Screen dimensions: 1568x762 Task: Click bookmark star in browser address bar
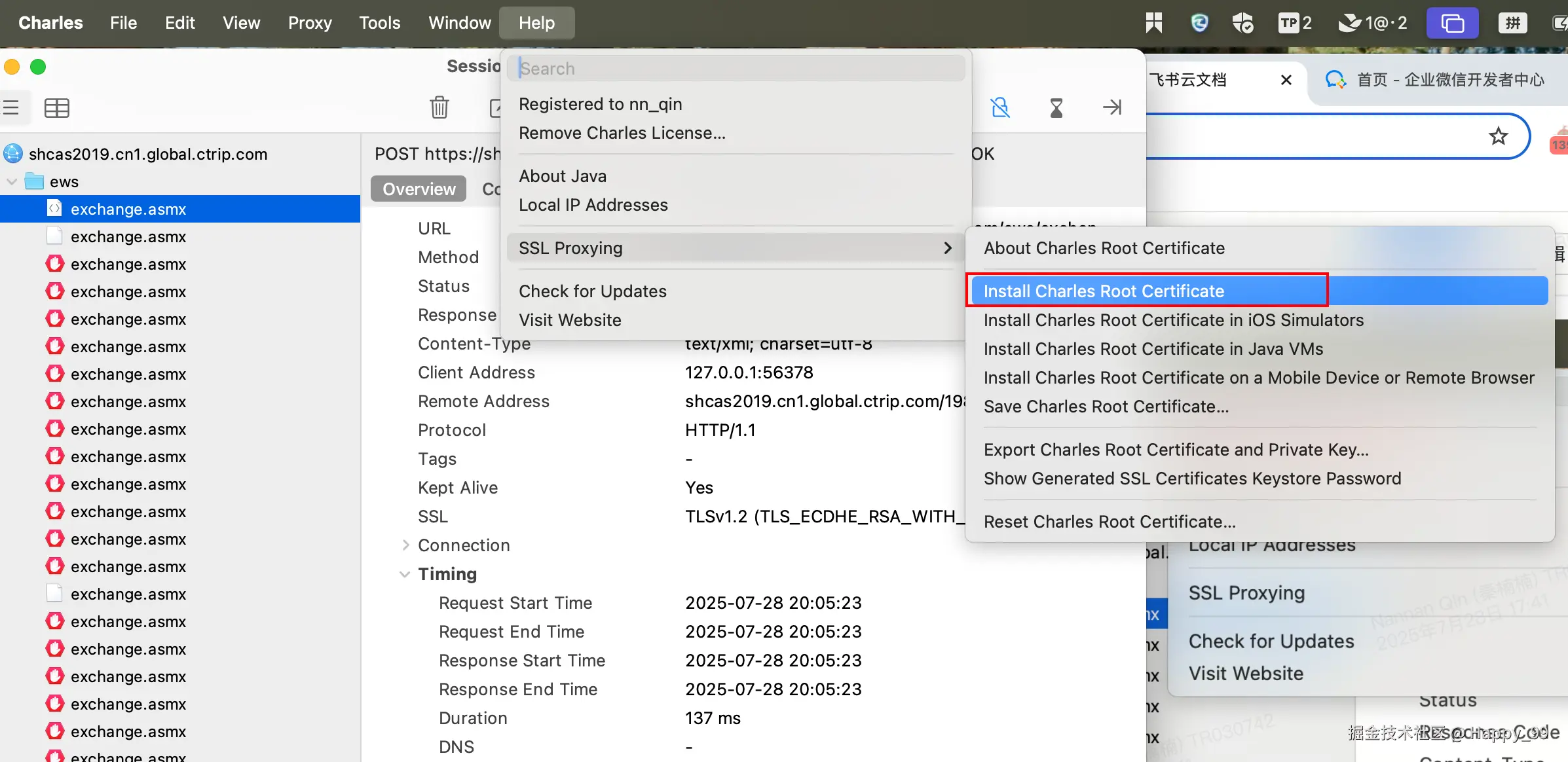point(1498,136)
